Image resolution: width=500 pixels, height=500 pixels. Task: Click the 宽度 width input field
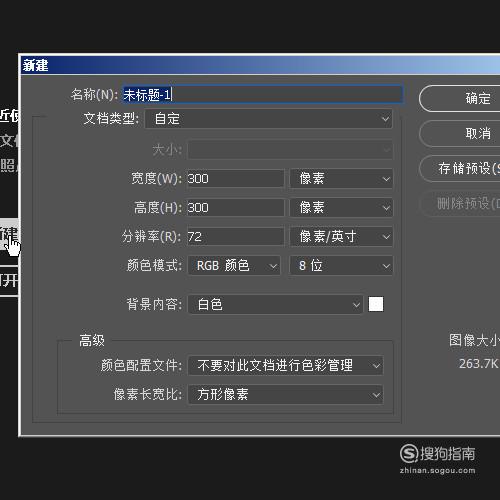(235, 179)
